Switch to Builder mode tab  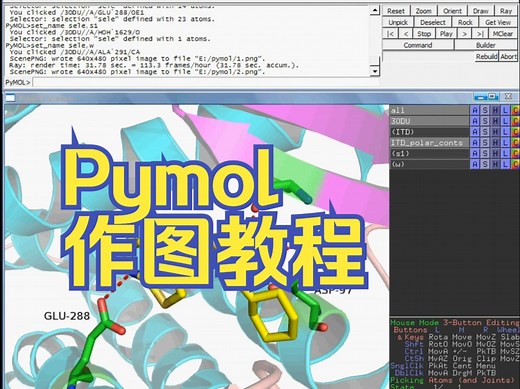coord(486,45)
